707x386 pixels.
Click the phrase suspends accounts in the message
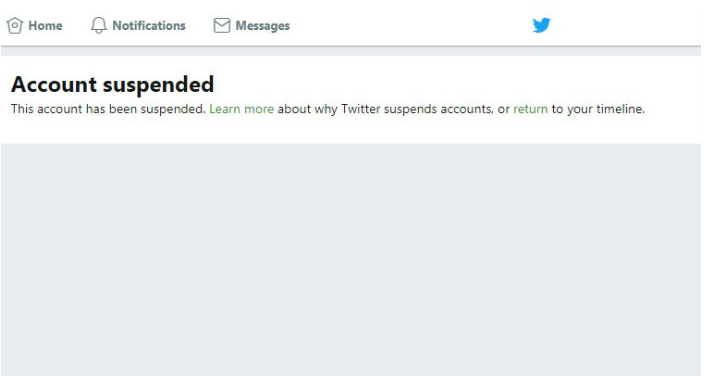click(437, 110)
